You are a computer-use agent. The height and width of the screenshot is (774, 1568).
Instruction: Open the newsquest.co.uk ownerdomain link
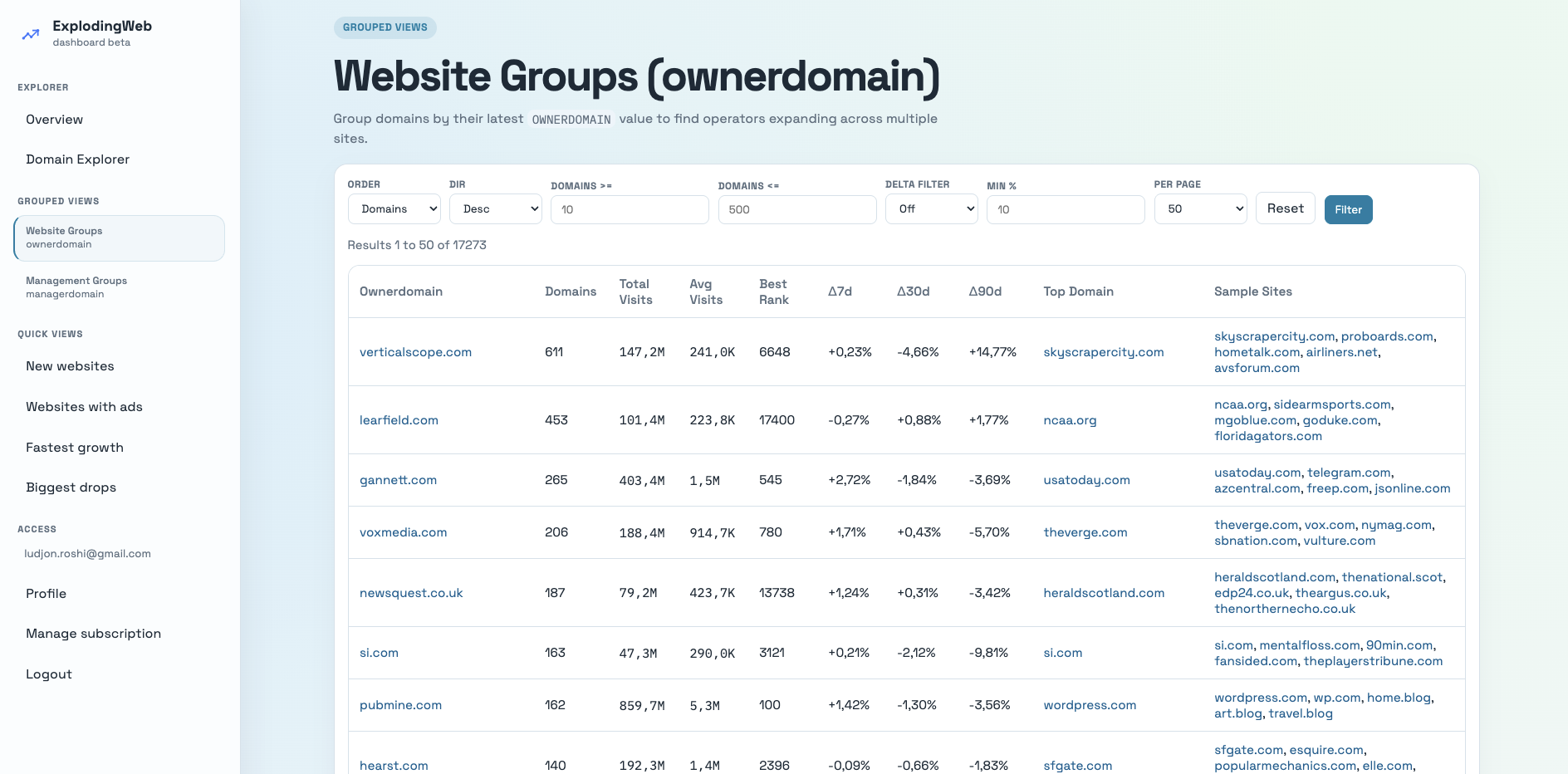[x=411, y=593]
